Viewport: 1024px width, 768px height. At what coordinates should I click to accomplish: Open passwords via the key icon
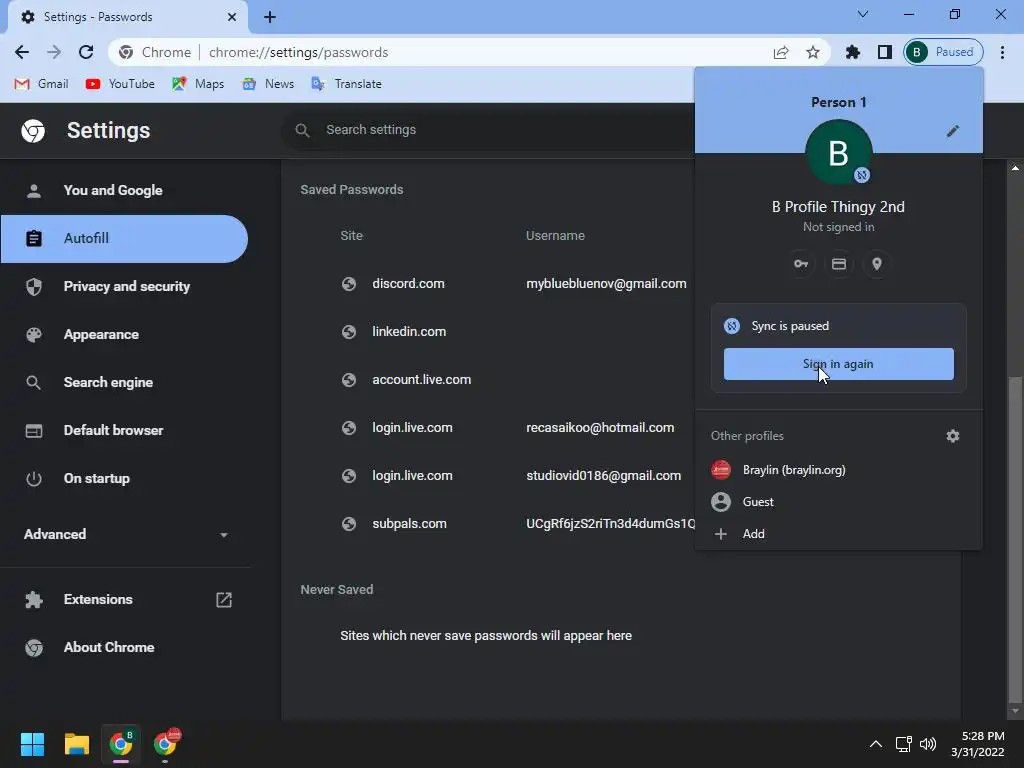[801, 264]
